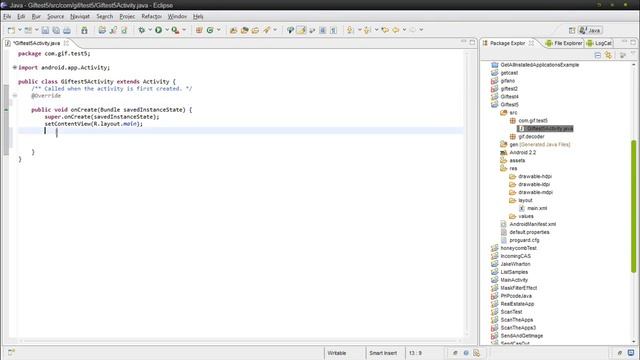Open the Debug dropdown arrow
This screenshot has width=640, height=360.
150,30
